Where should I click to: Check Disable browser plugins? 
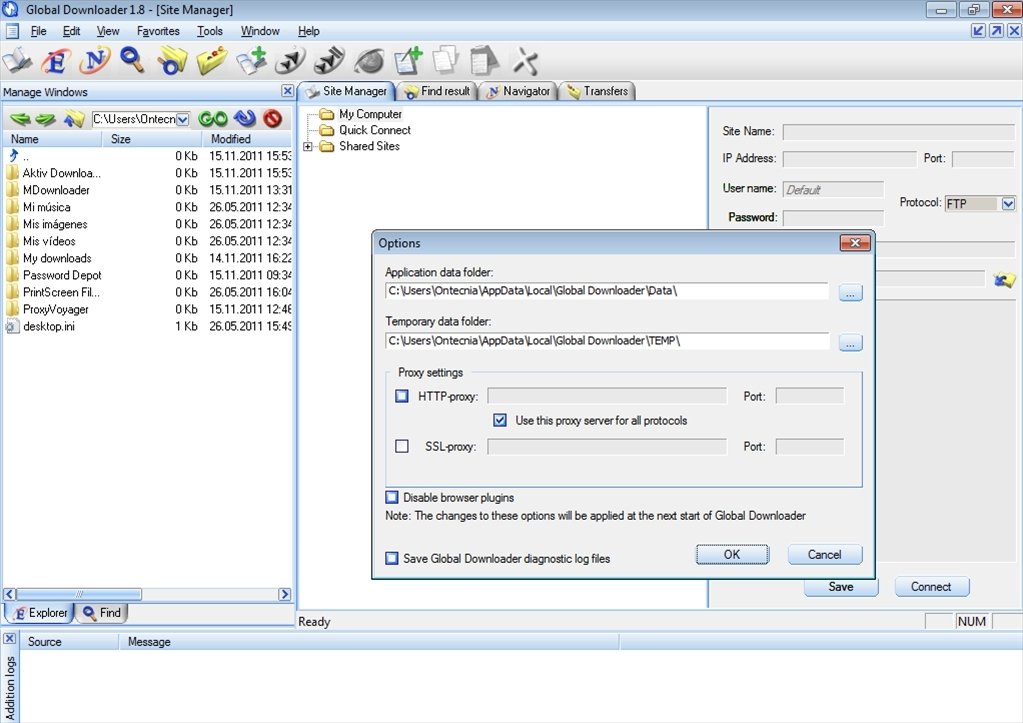click(391, 497)
